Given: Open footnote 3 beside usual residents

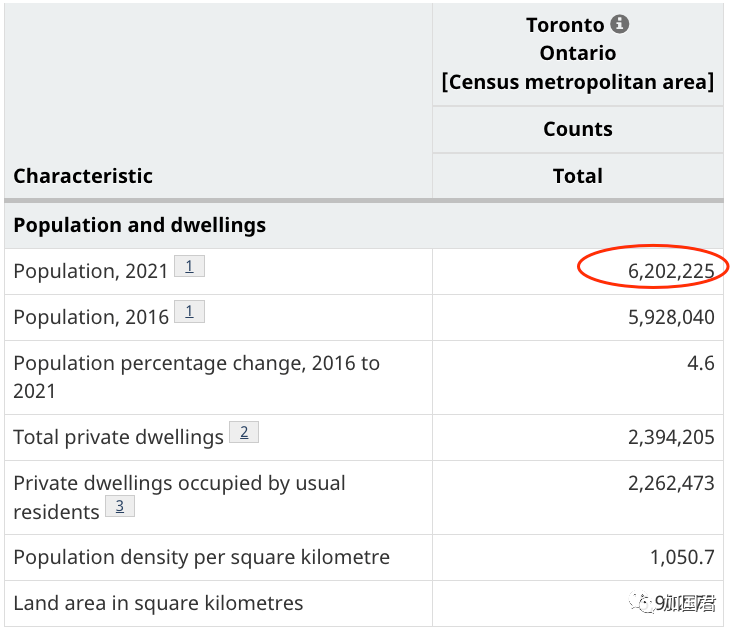Looking at the screenshot, I should [119, 507].
